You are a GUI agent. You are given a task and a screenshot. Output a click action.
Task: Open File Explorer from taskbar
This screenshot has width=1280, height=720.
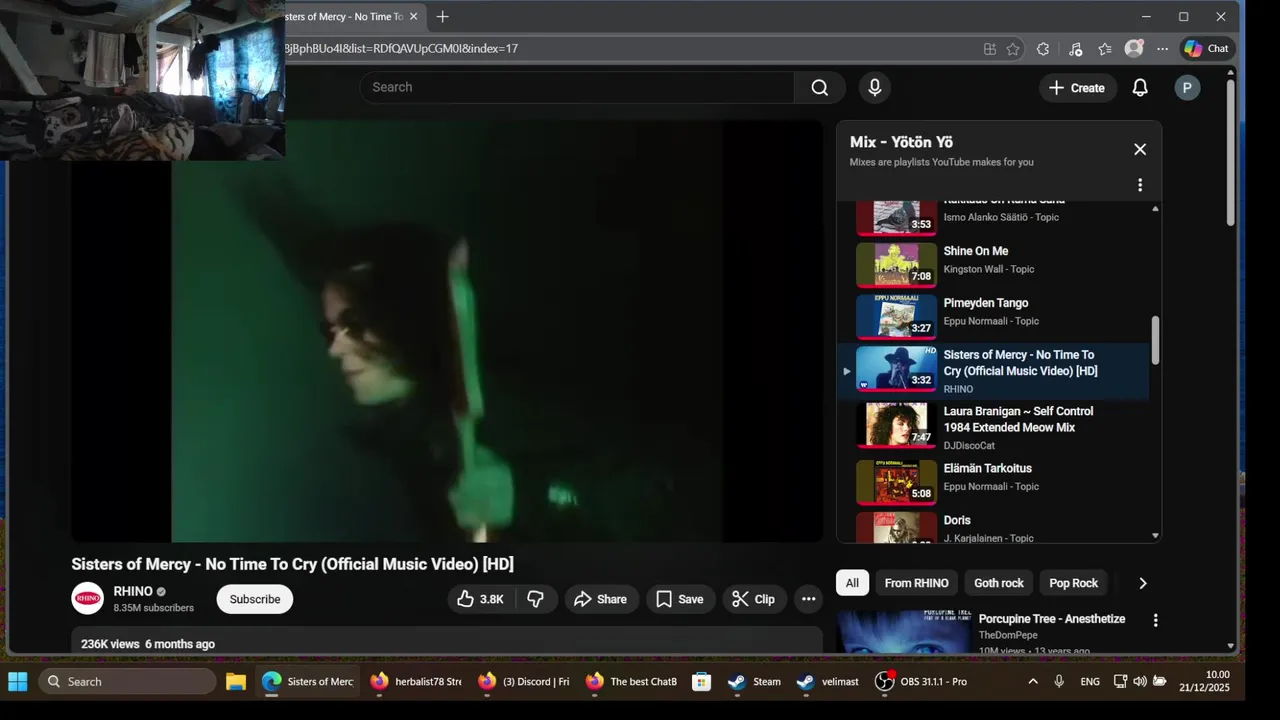pos(236,682)
